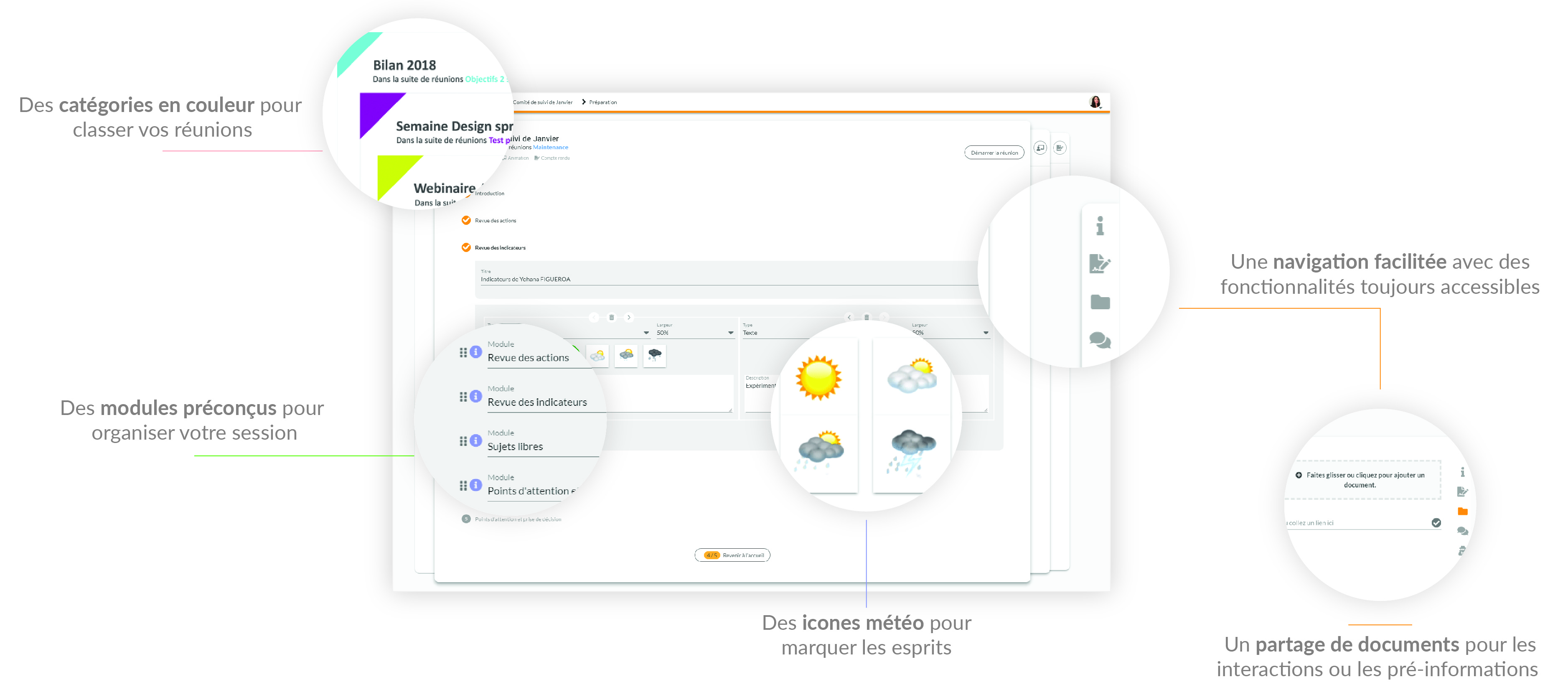Grab the drag handle of Sujets libres
The image size is (1568, 695).
[463, 441]
